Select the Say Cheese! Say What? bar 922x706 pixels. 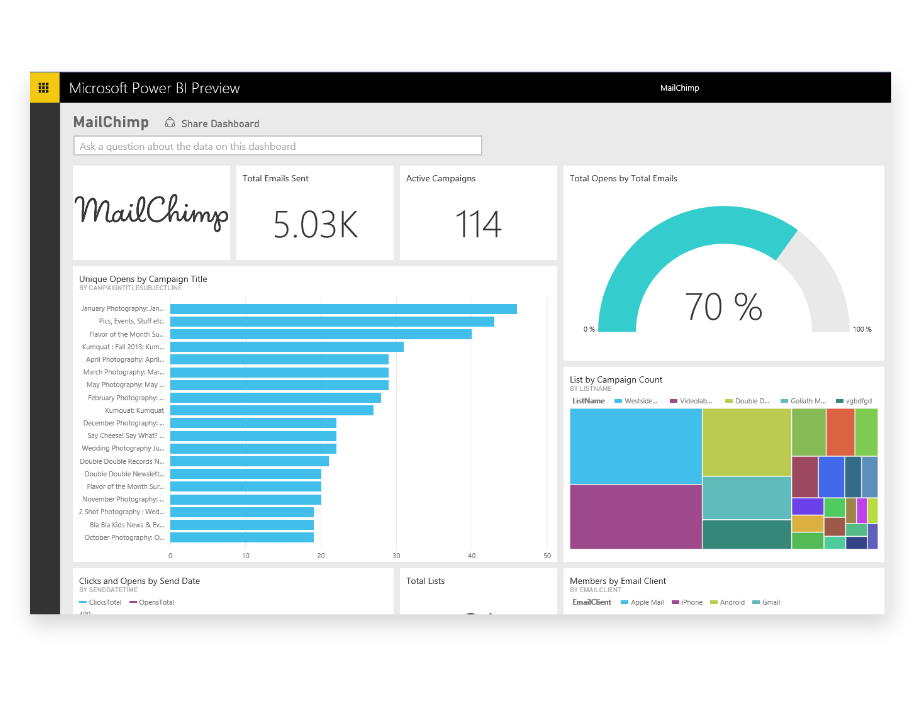(253, 436)
